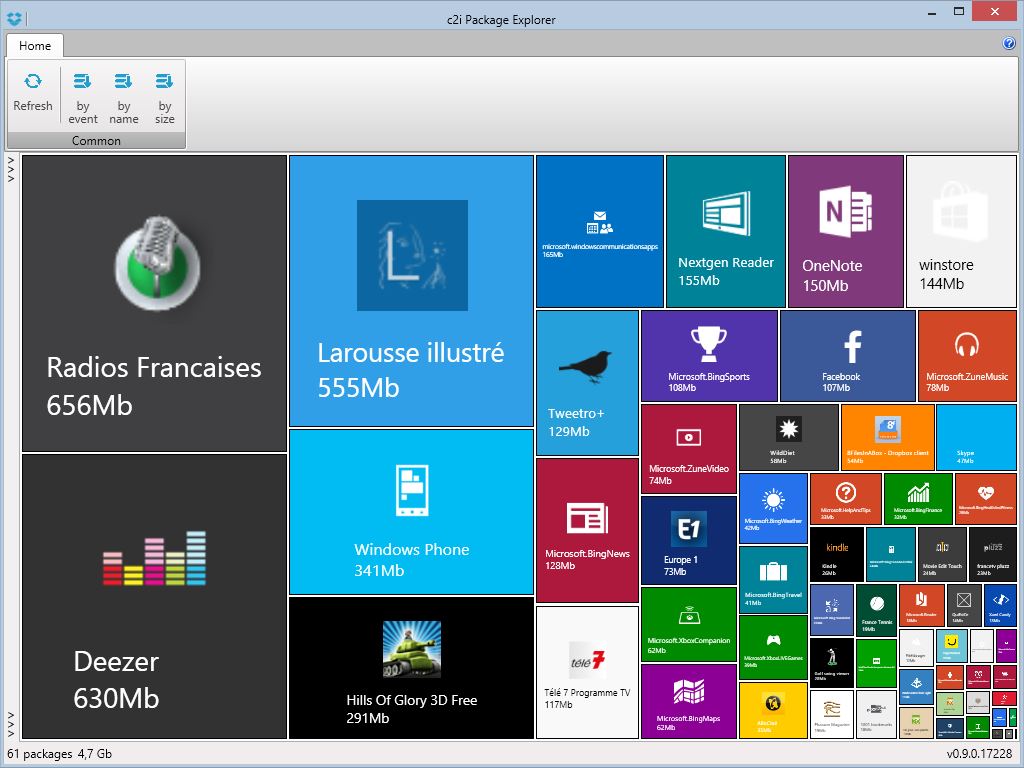Sort packages by name
This screenshot has height=768, width=1024.
click(123, 99)
